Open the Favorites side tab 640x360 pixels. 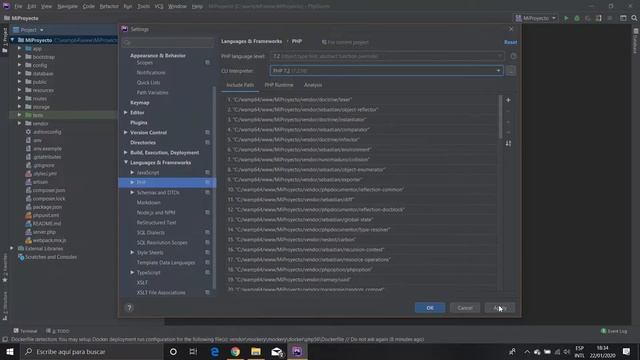pyautogui.click(x=4, y=267)
